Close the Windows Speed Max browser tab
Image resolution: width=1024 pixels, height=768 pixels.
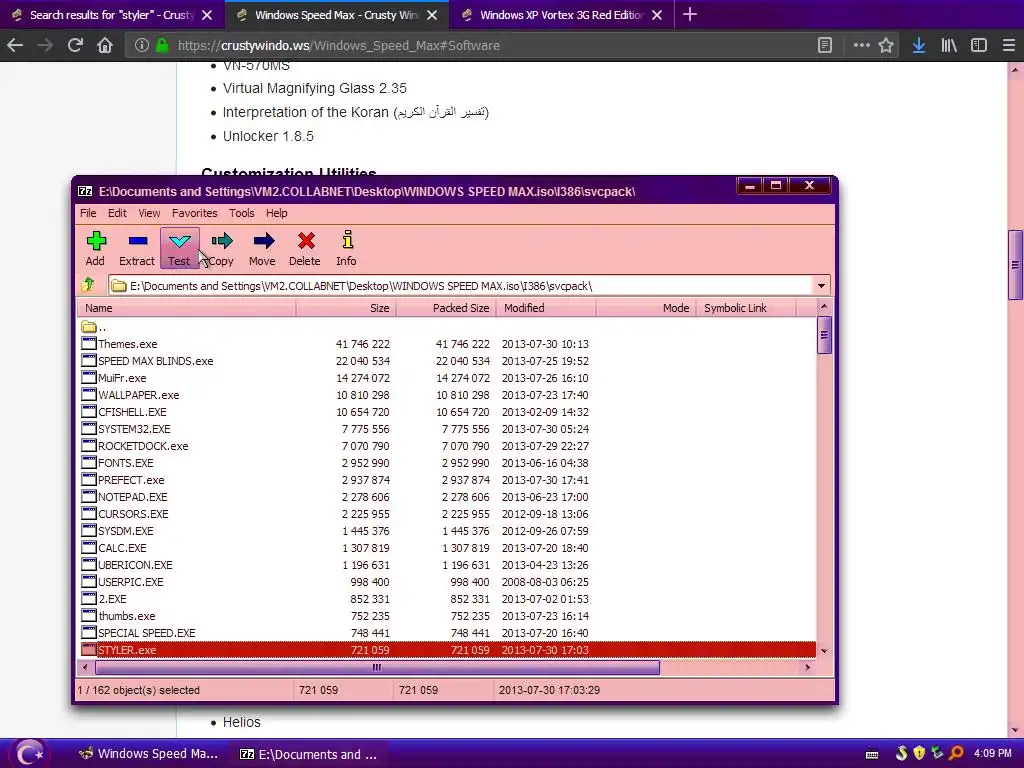pyautogui.click(x=432, y=14)
